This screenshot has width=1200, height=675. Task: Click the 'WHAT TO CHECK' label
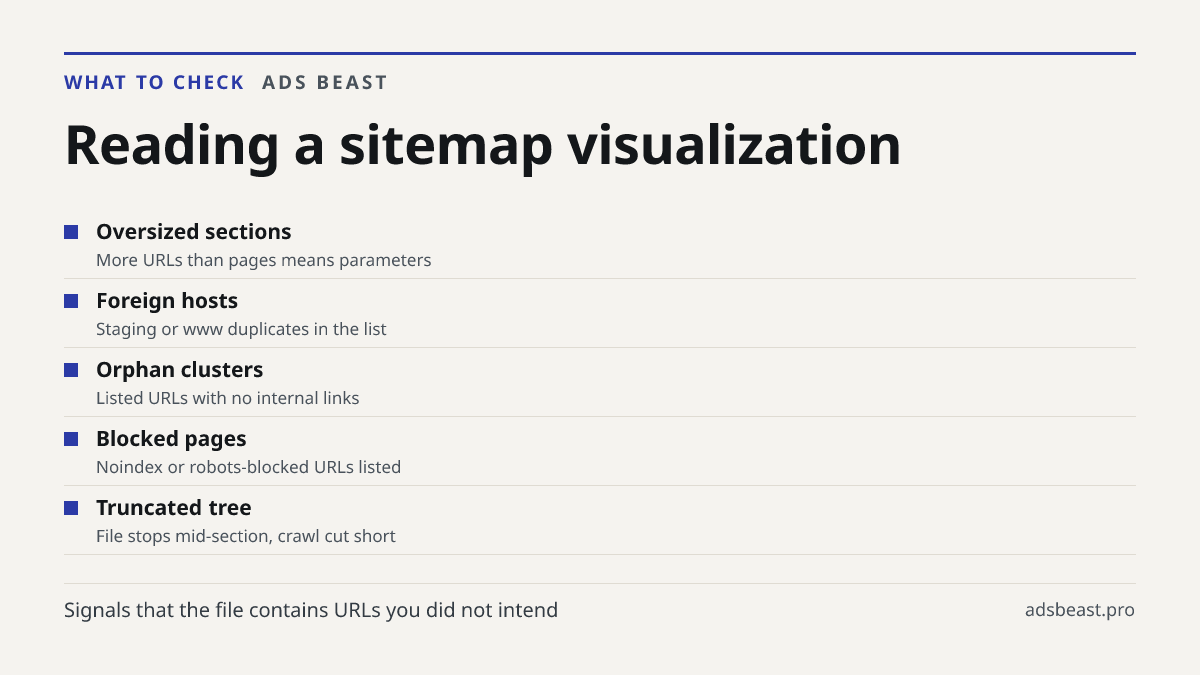(x=154, y=83)
